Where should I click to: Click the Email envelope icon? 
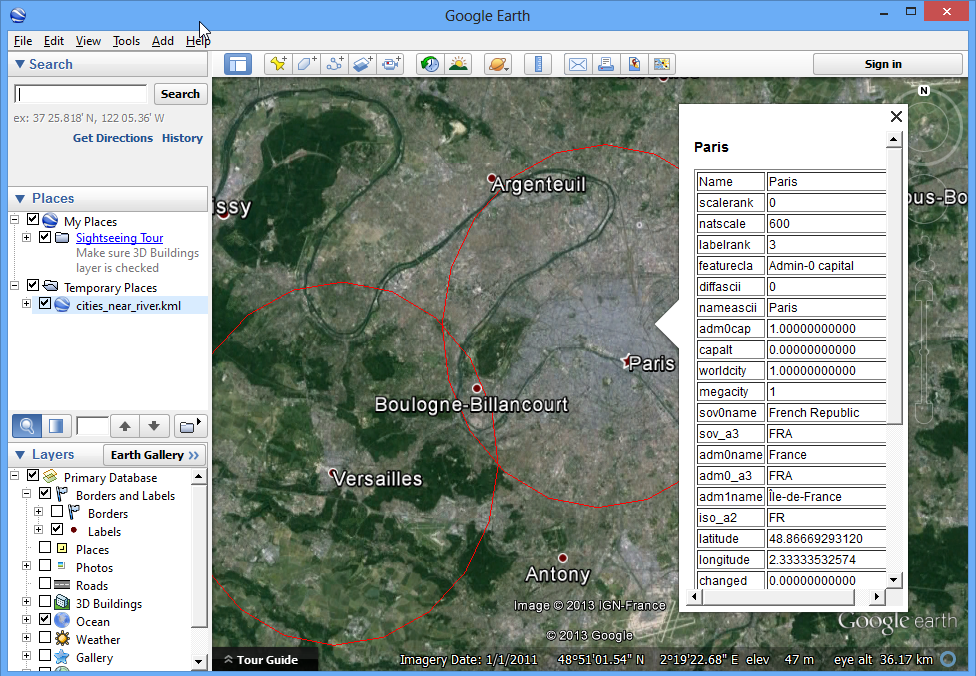click(x=578, y=64)
